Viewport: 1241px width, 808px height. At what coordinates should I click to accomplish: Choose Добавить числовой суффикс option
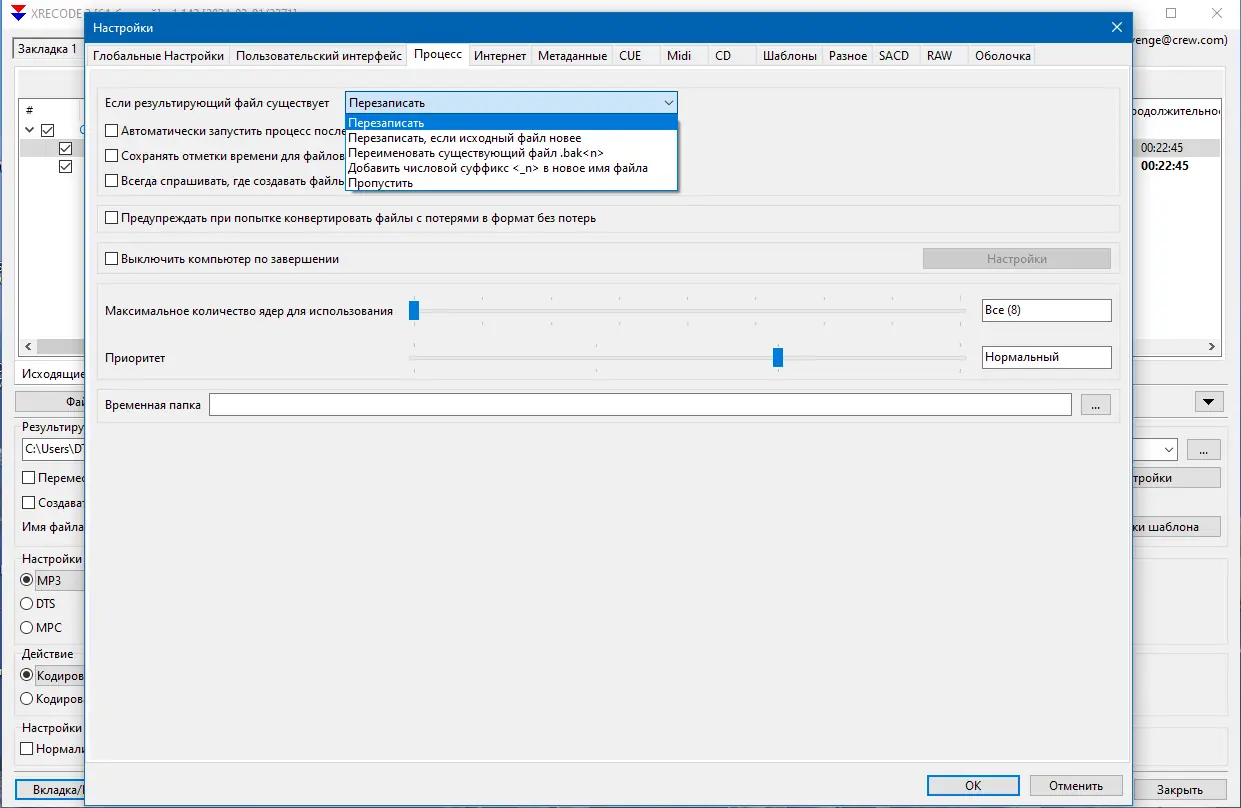coord(511,168)
